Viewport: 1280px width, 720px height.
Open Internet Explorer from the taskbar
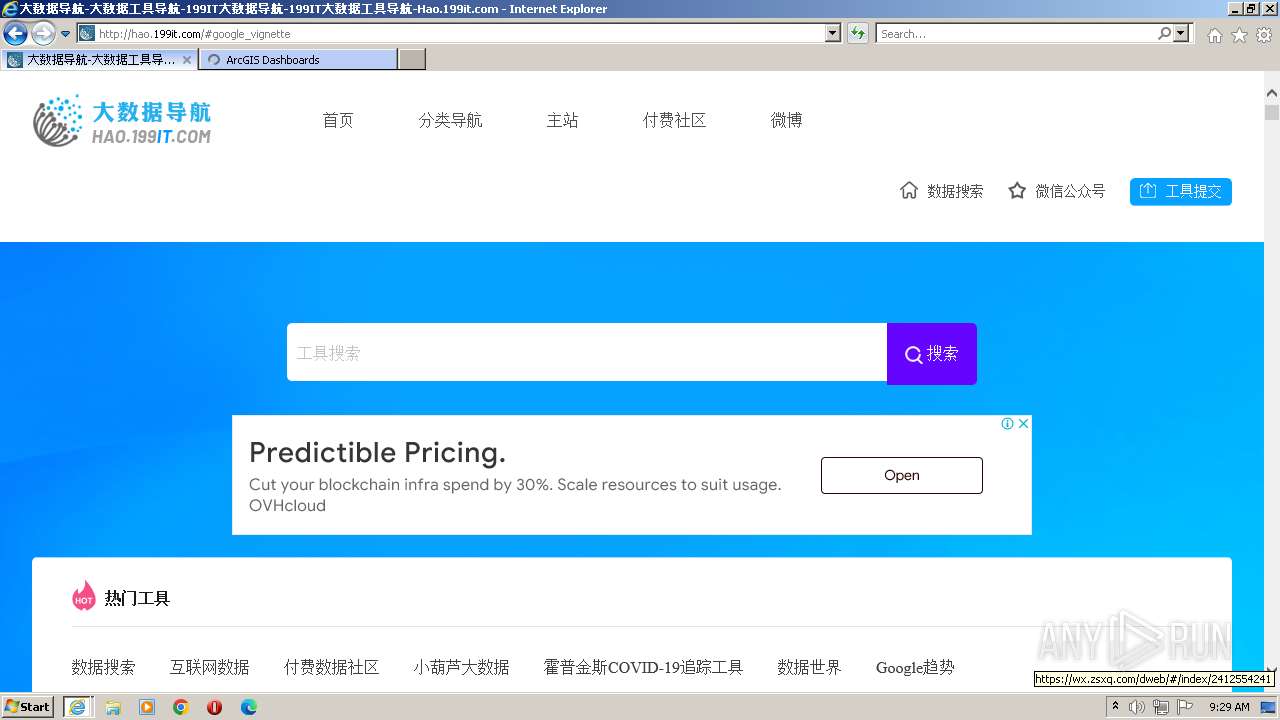[x=77, y=707]
